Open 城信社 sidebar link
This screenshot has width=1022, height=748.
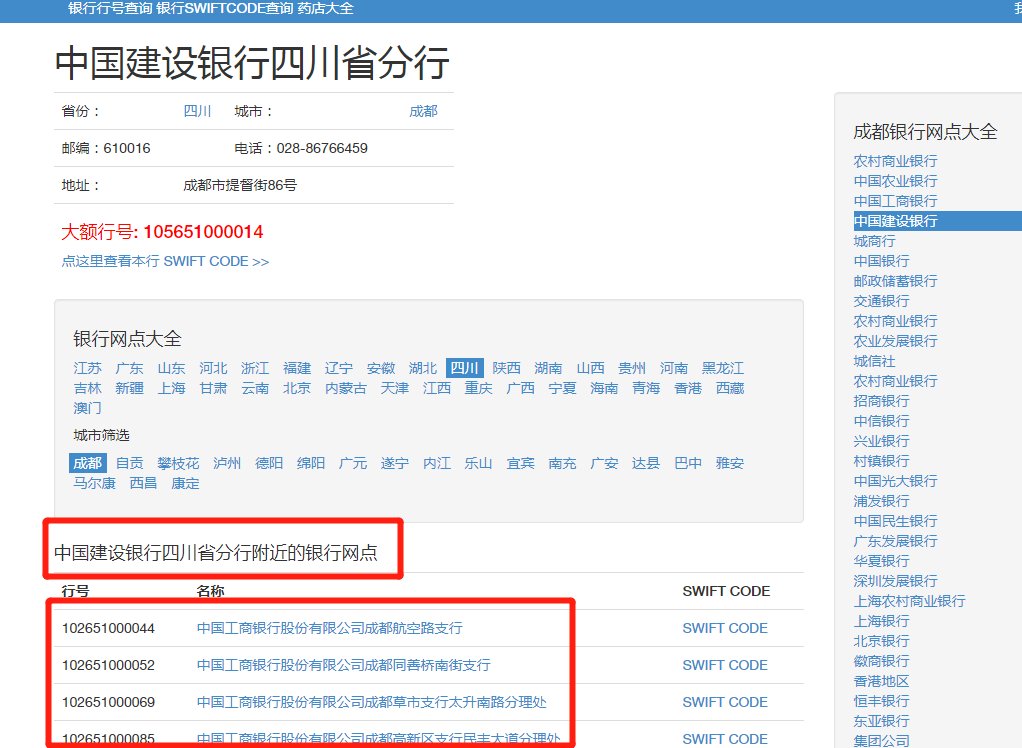[x=874, y=361]
